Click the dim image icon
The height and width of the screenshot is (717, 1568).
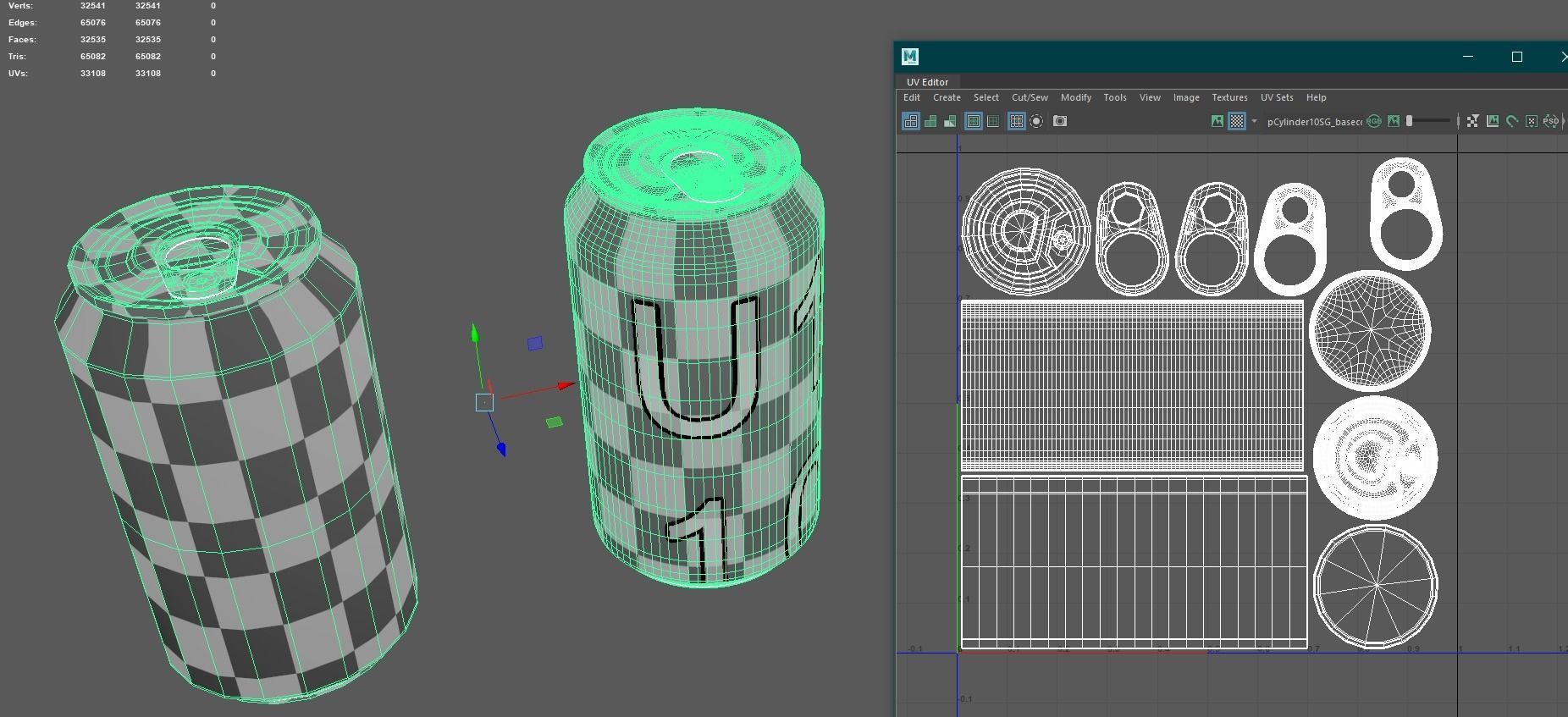coord(1394,121)
